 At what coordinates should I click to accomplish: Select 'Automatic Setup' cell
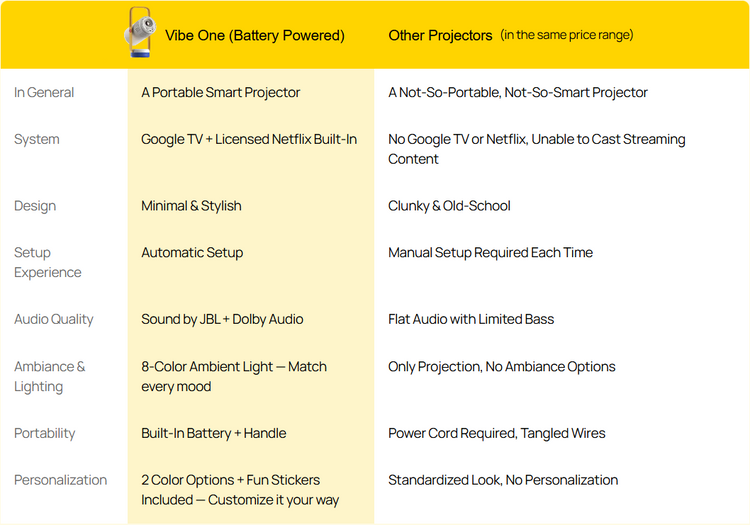(192, 252)
